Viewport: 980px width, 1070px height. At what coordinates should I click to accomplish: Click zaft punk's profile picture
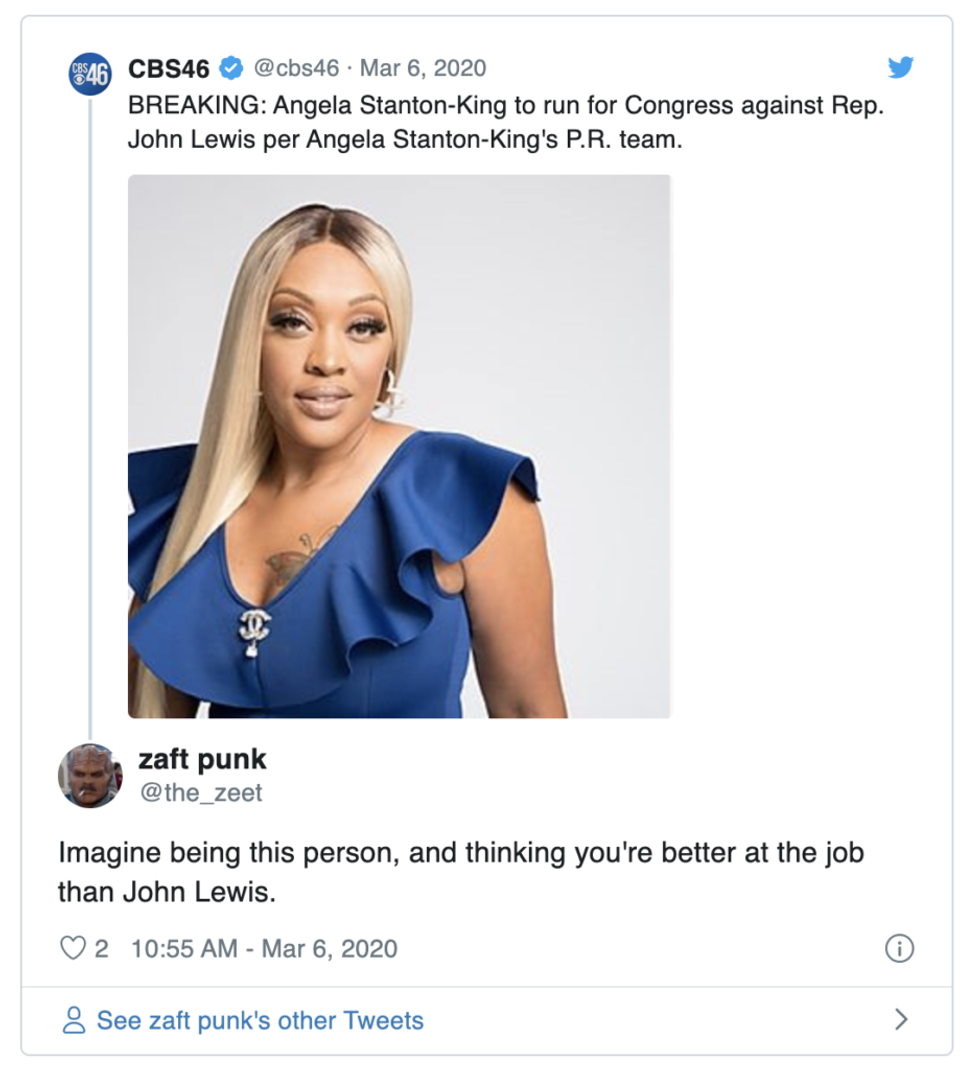pos(90,776)
